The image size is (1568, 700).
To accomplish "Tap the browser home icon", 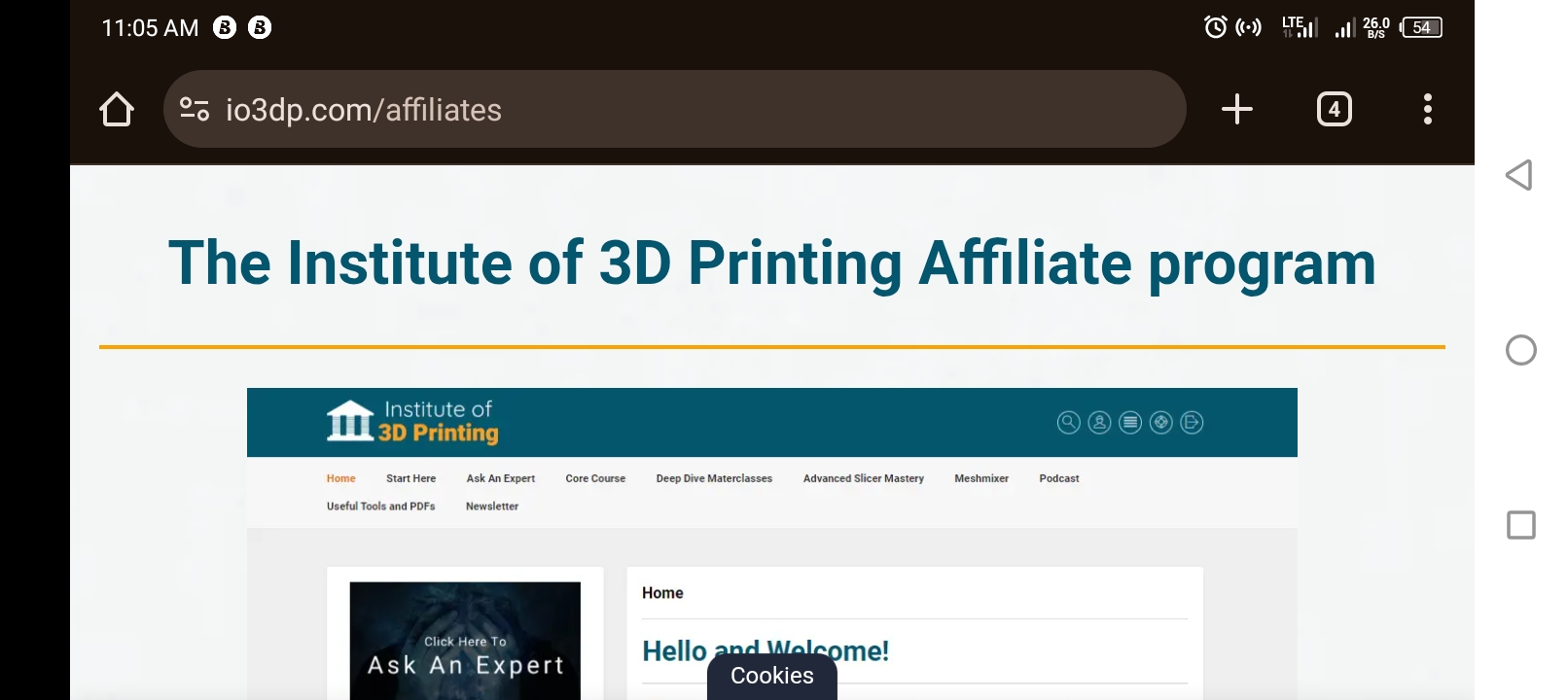I will pyautogui.click(x=117, y=109).
